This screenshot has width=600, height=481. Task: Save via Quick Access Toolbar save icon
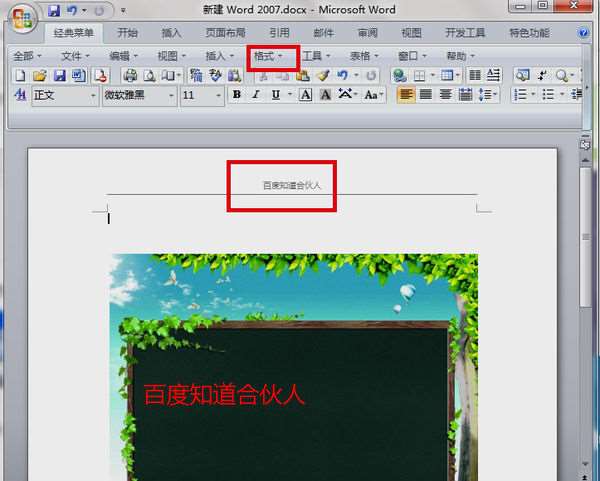pos(54,11)
